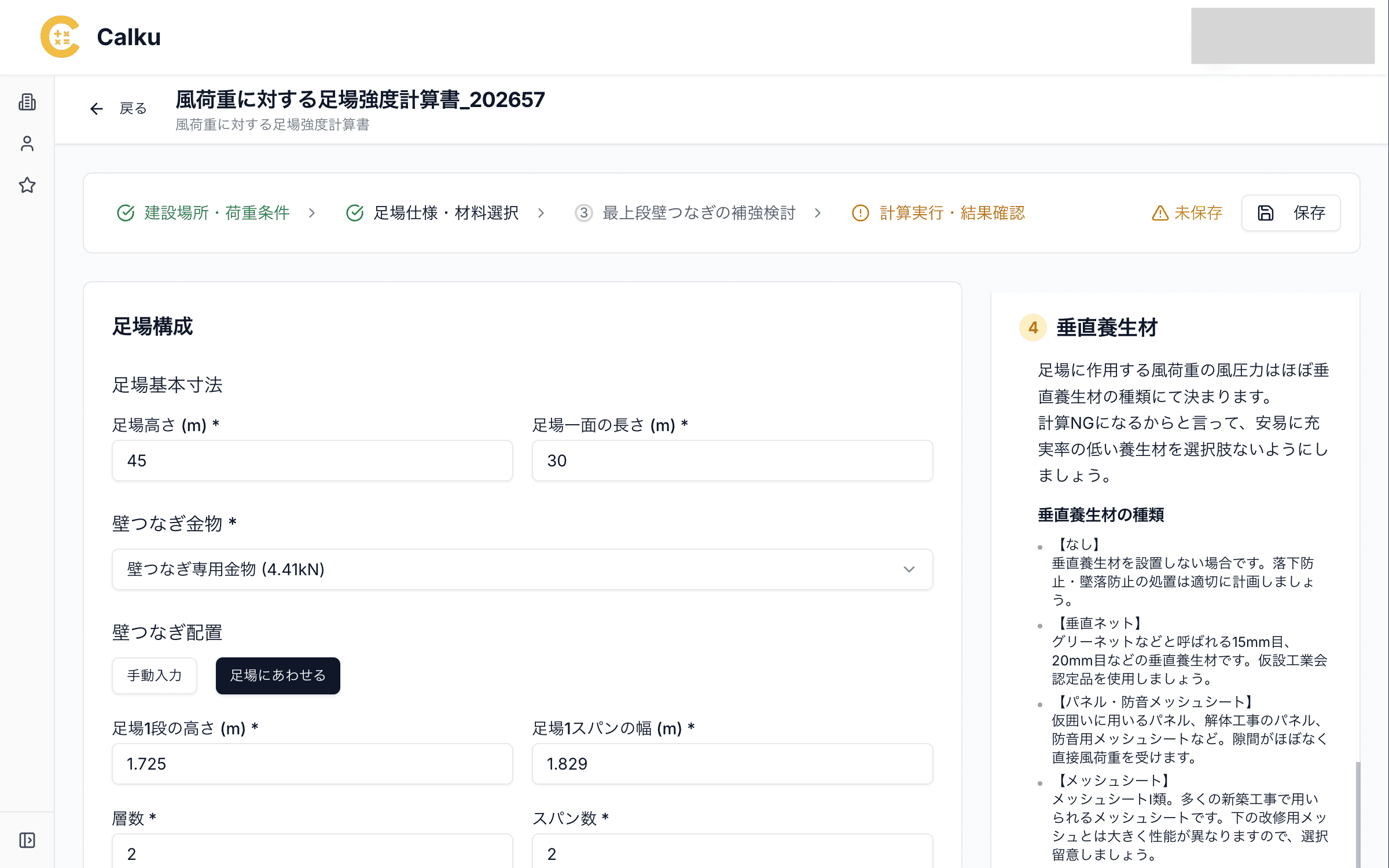Click the title 風荷重に対する足場強度計算書_202657
The width and height of the screenshot is (1389, 868).
[360, 100]
